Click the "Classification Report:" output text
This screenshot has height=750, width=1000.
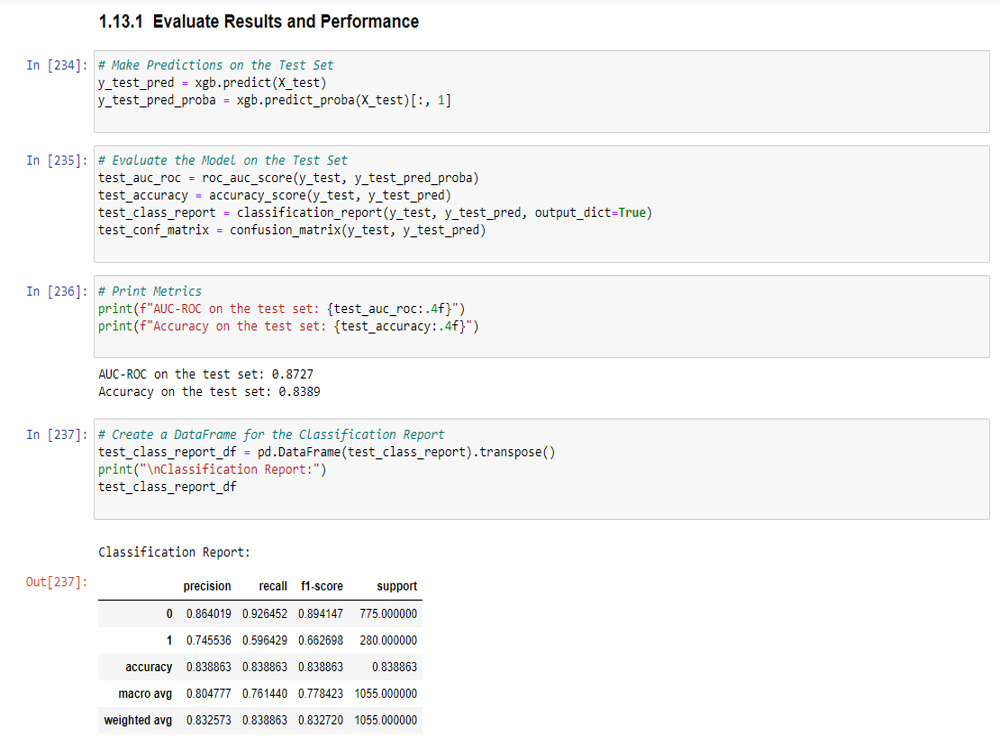tap(174, 552)
